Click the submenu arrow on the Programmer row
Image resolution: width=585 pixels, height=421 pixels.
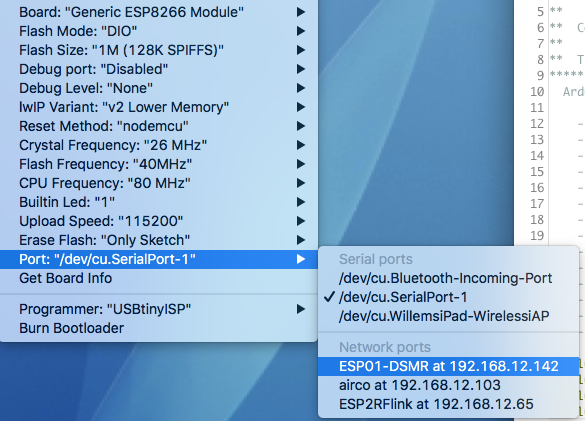(301, 309)
